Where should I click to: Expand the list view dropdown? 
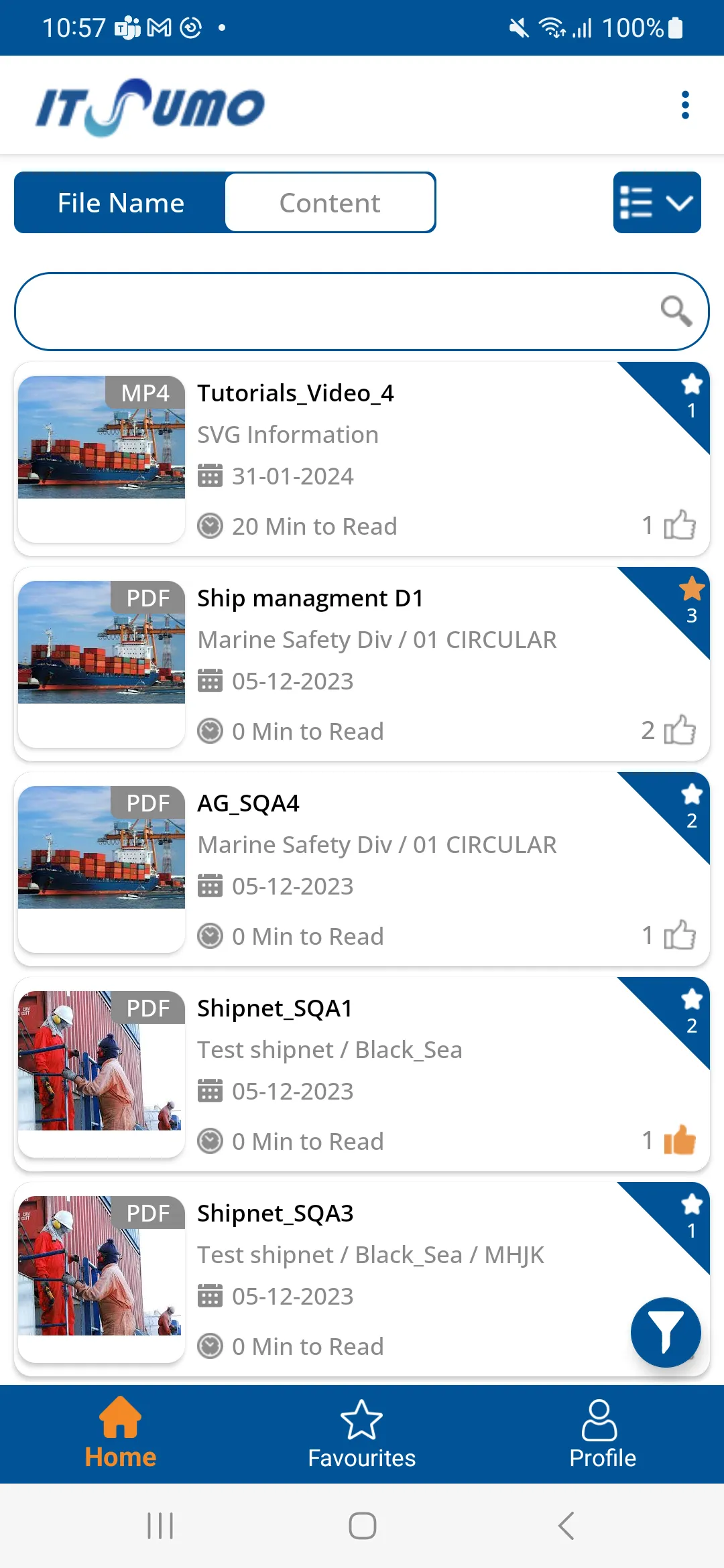(657, 202)
